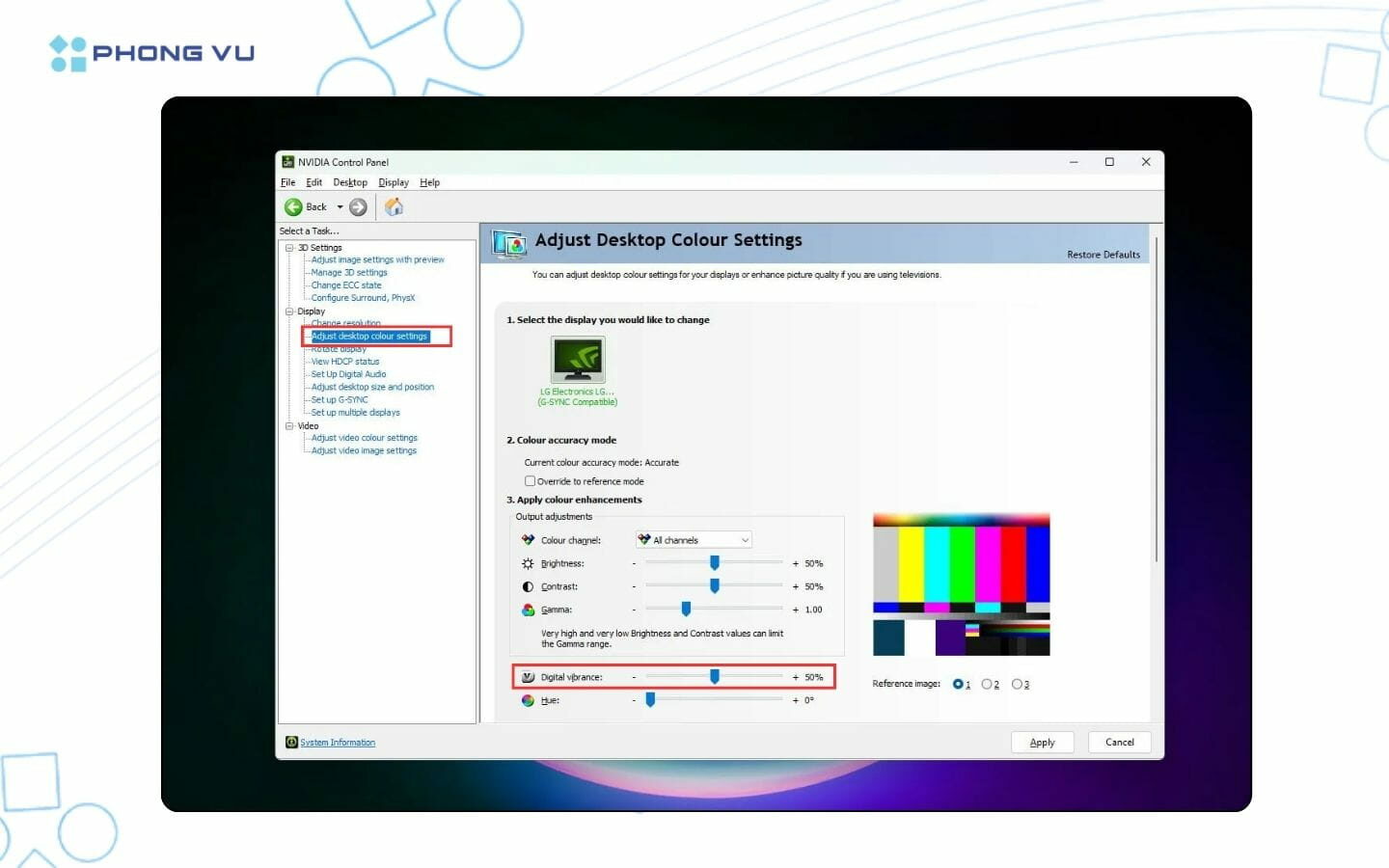Close the NVIDIA Control Panel window
This screenshot has height=868, width=1389.
click(x=1146, y=162)
